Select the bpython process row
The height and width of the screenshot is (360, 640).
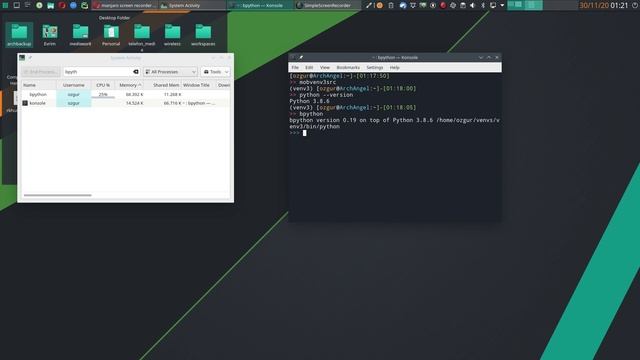126,94
